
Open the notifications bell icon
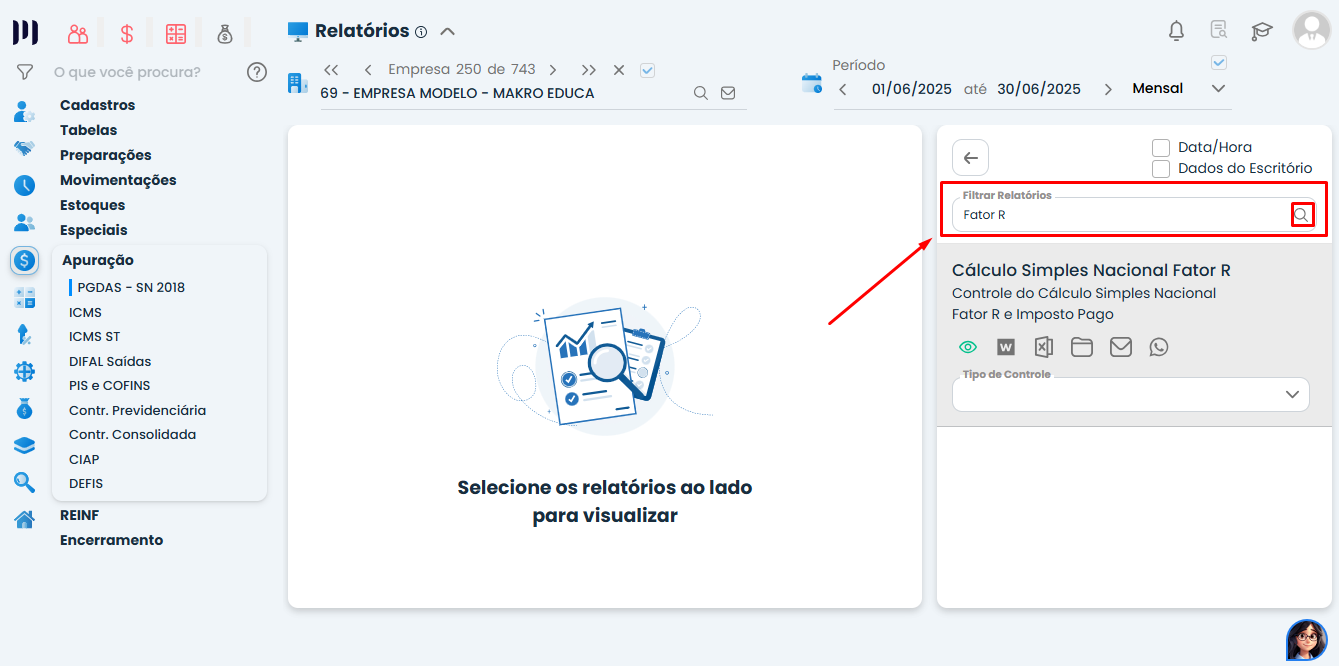point(1176,31)
